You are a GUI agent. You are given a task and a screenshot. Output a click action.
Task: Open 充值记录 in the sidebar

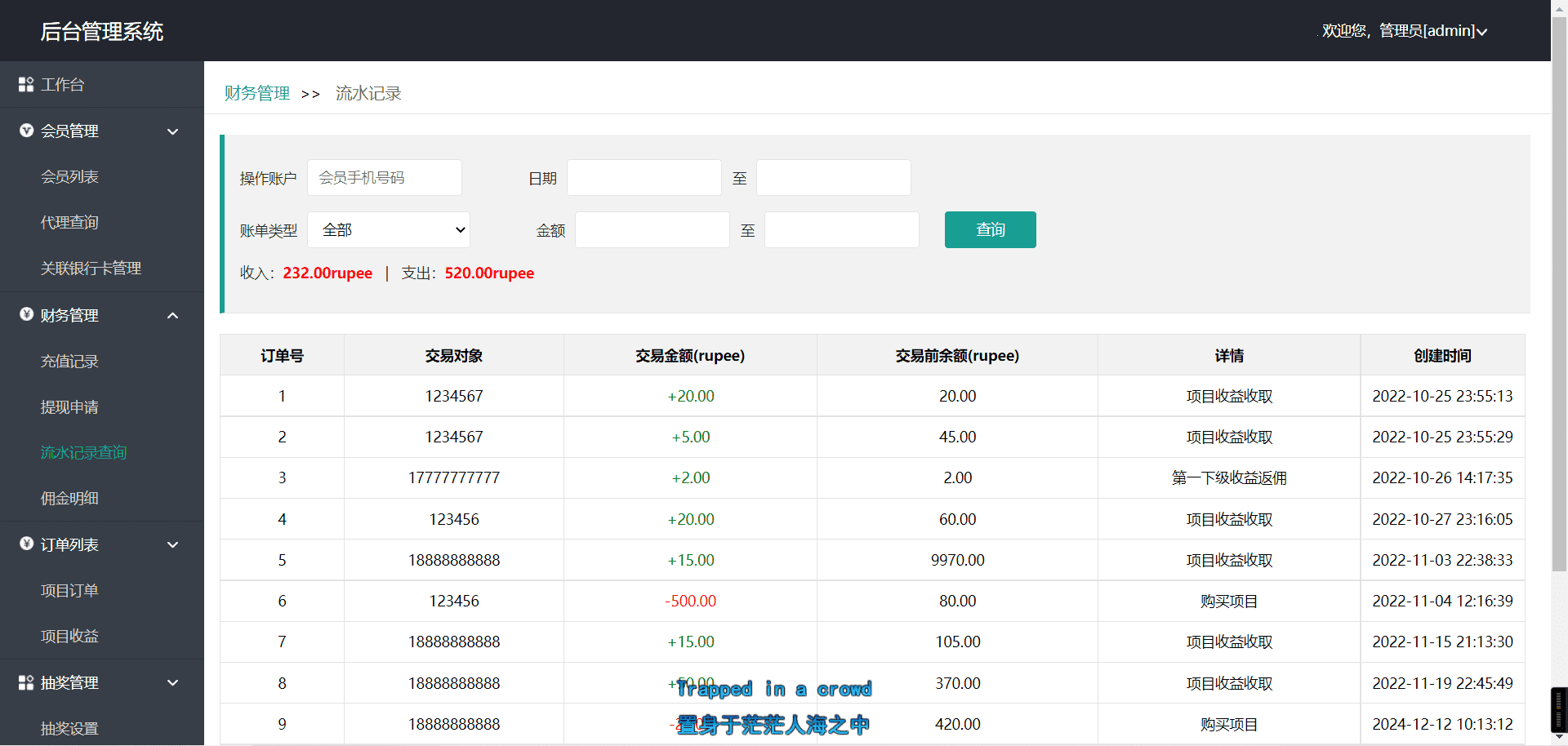click(69, 361)
